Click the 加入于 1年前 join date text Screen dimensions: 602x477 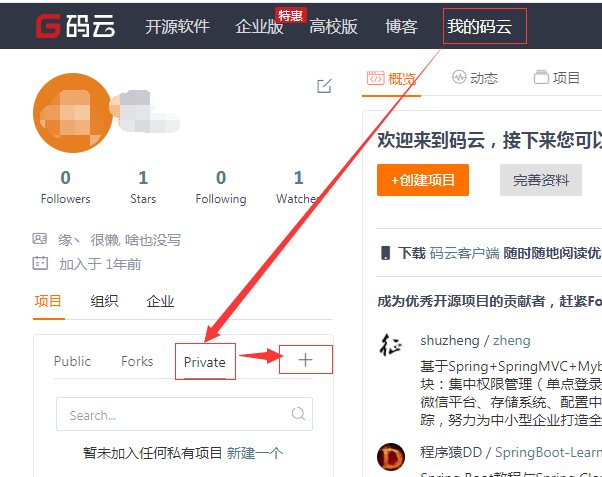tap(100, 264)
